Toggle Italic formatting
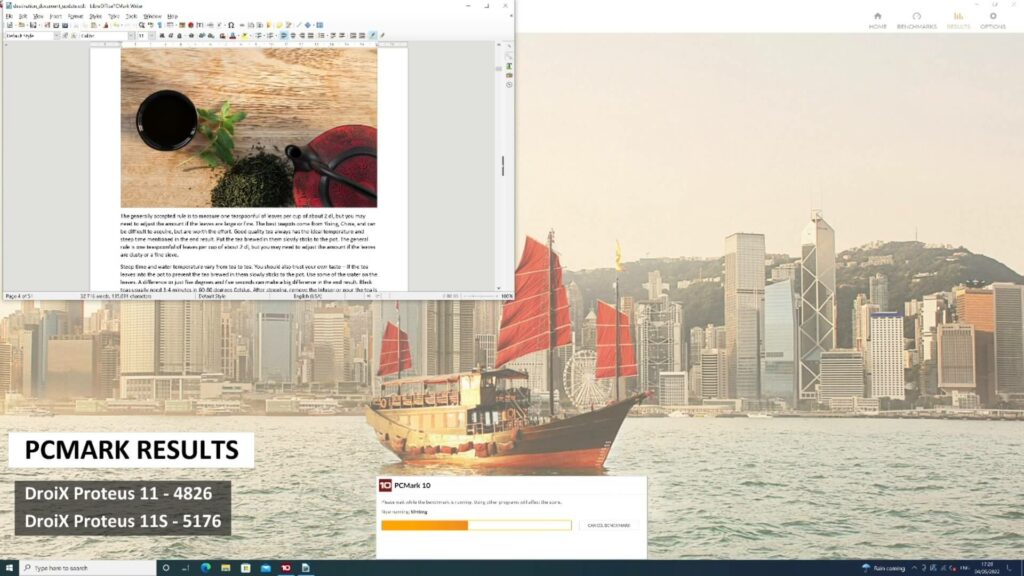1024x576 pixels. (x=170, y=36)
